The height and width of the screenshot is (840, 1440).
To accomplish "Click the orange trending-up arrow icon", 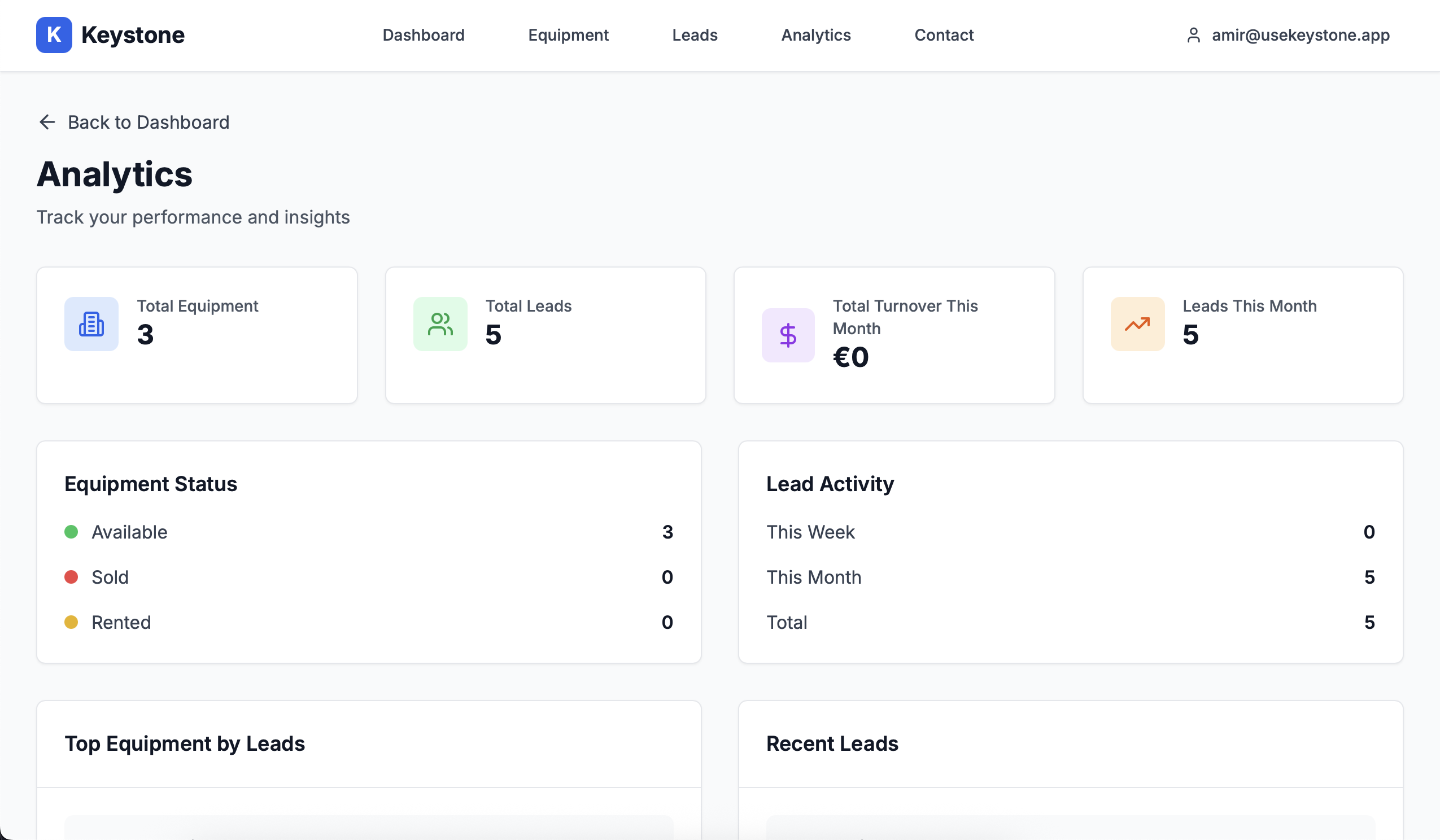I will pos(1137,324).
